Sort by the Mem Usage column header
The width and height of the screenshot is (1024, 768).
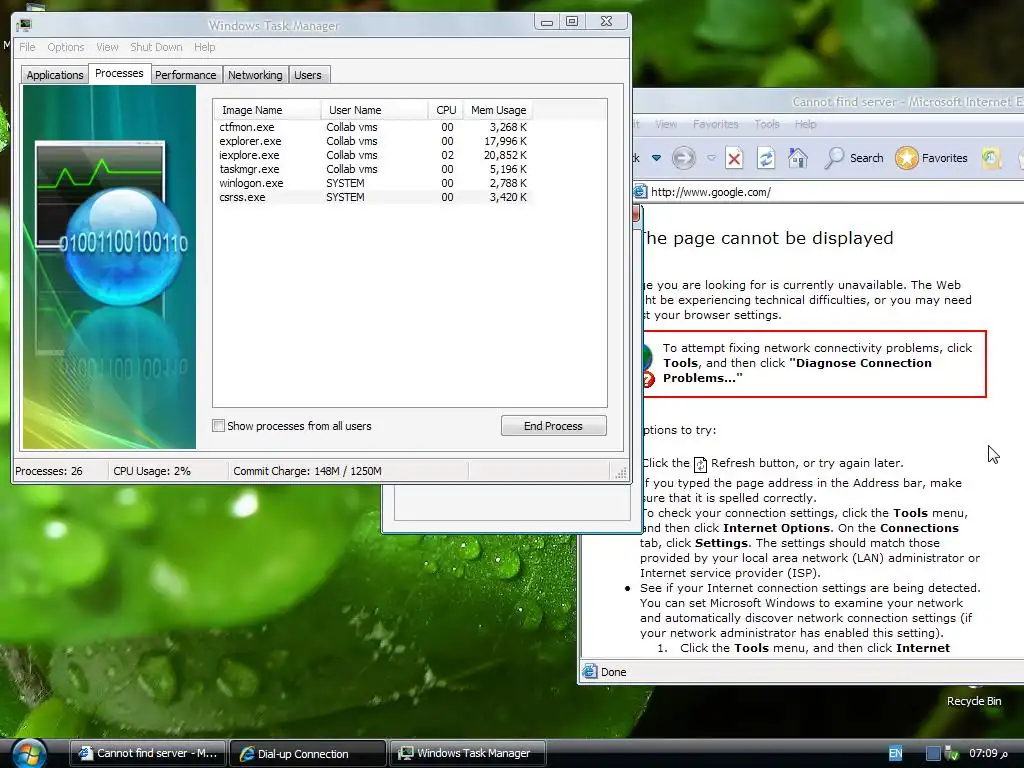pos(498,110)
